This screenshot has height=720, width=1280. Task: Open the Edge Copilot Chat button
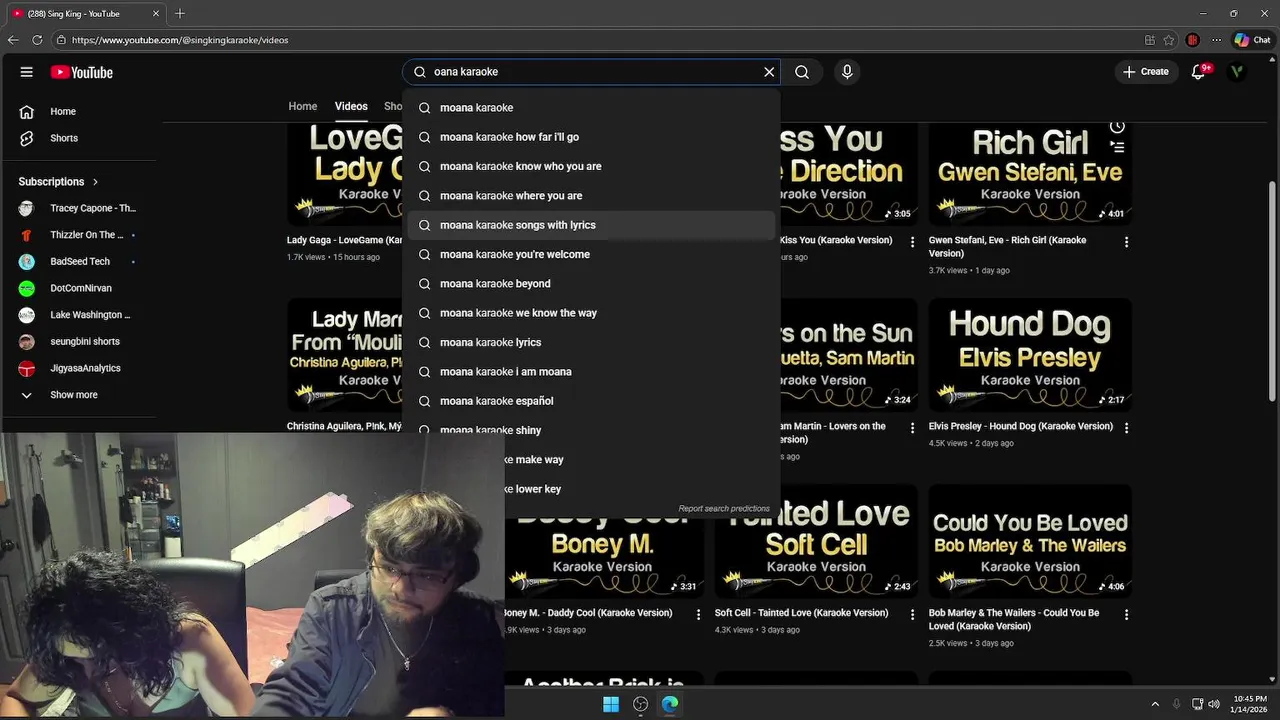(1253, 40)
